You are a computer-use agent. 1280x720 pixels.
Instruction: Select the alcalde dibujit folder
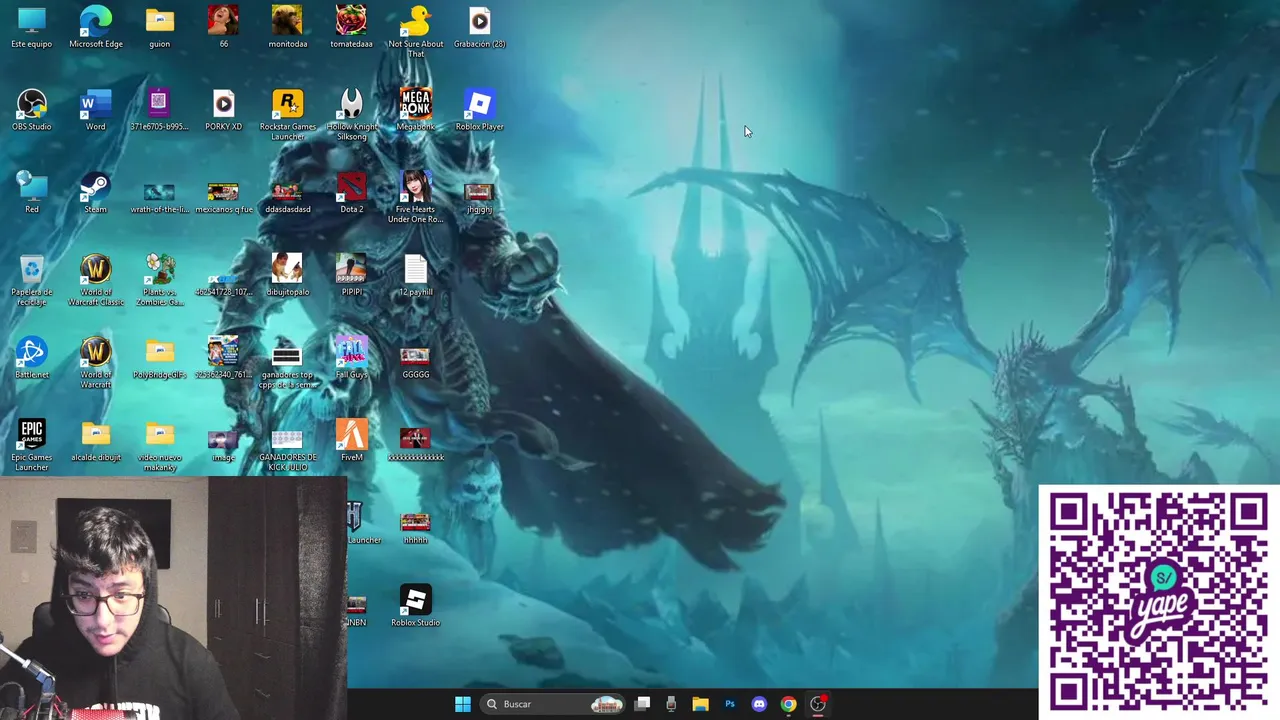(95, 441)
